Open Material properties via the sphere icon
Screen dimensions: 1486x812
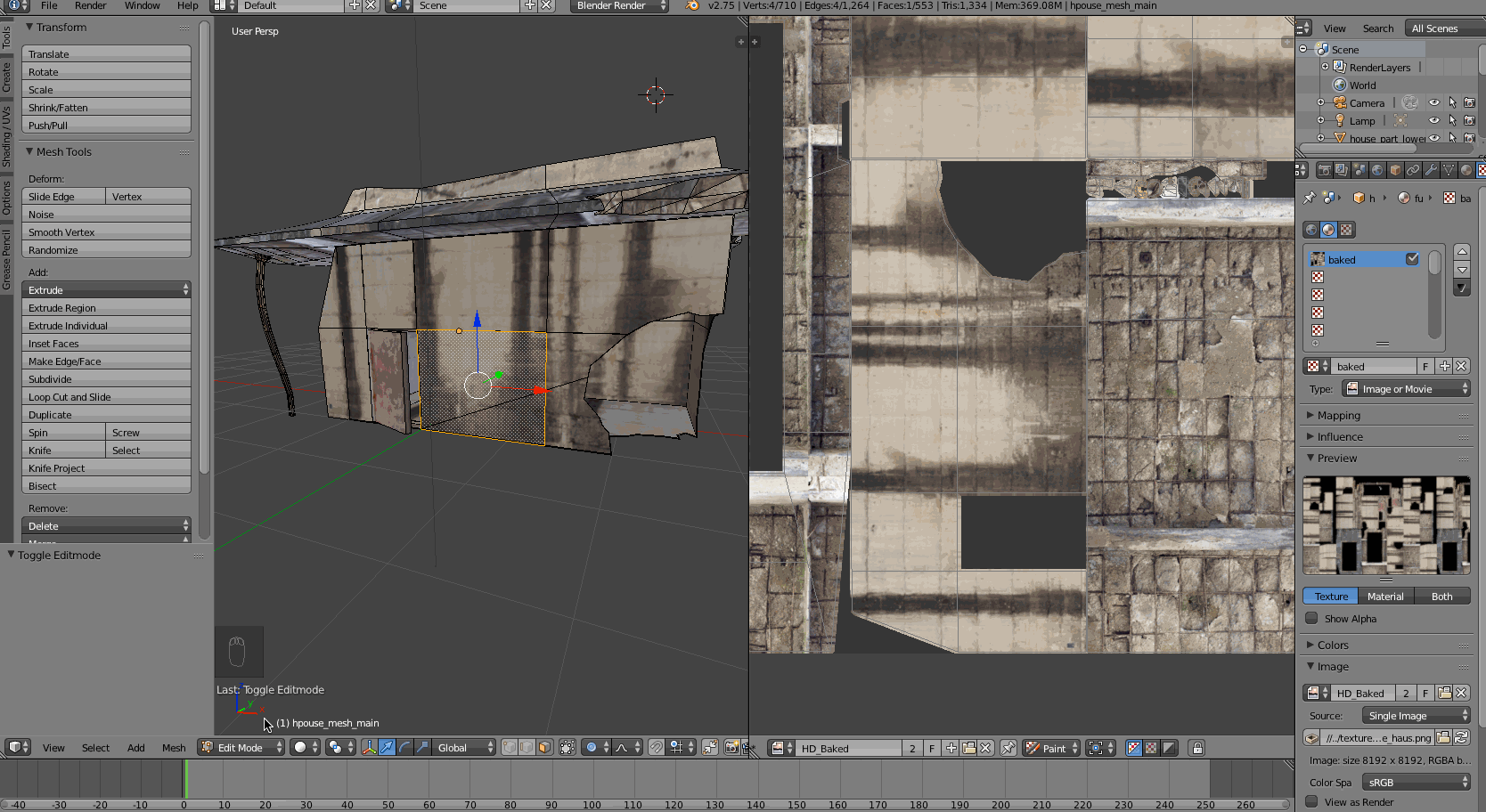(x=1466, y=169)
